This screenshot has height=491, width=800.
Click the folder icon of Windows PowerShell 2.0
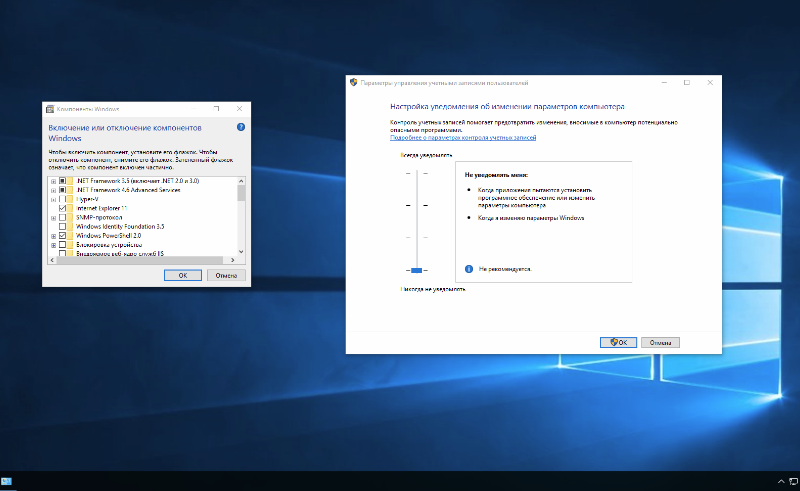(70, 236)
